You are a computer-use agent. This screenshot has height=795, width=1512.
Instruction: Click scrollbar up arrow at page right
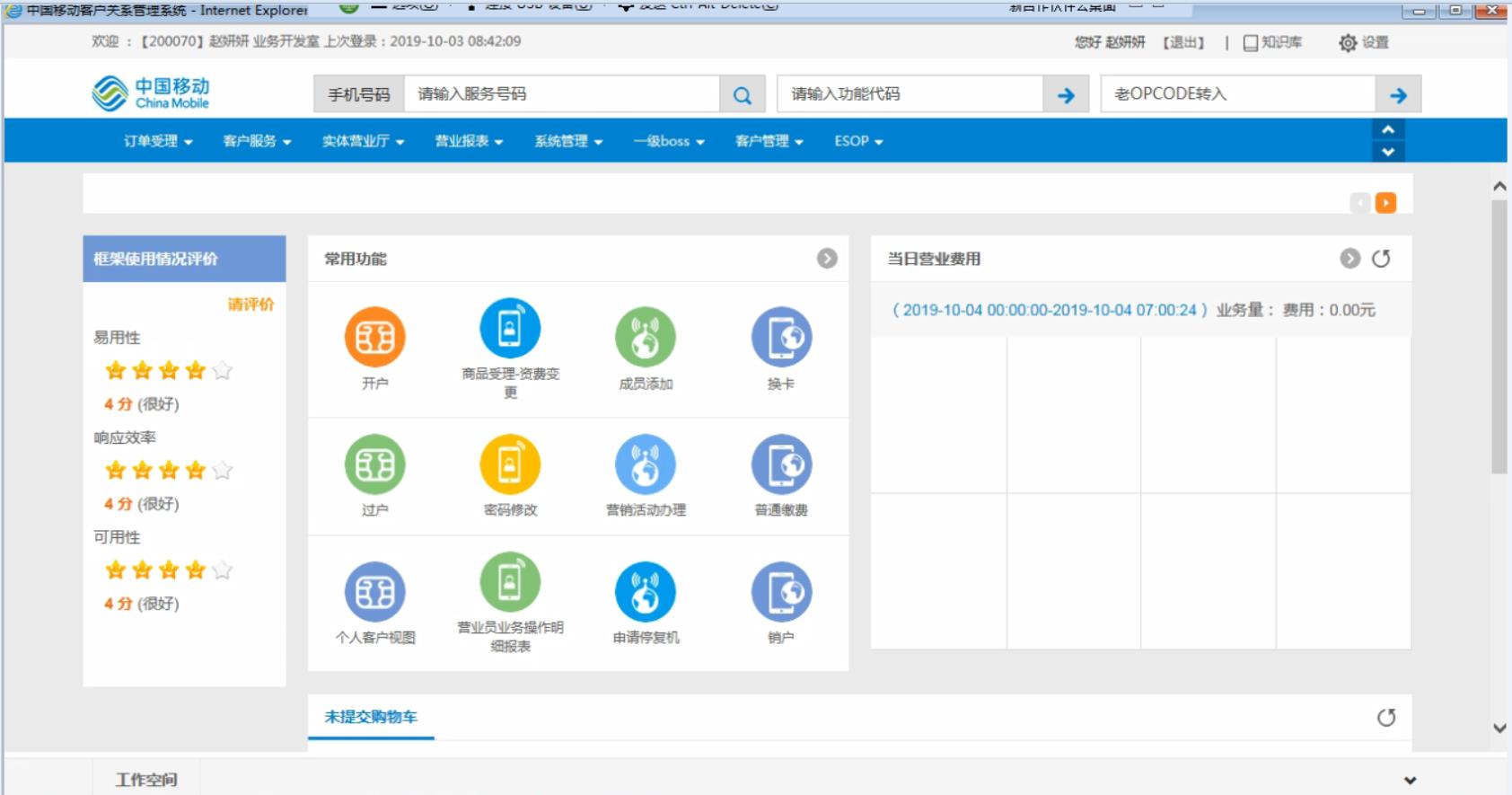point(1499,186)
